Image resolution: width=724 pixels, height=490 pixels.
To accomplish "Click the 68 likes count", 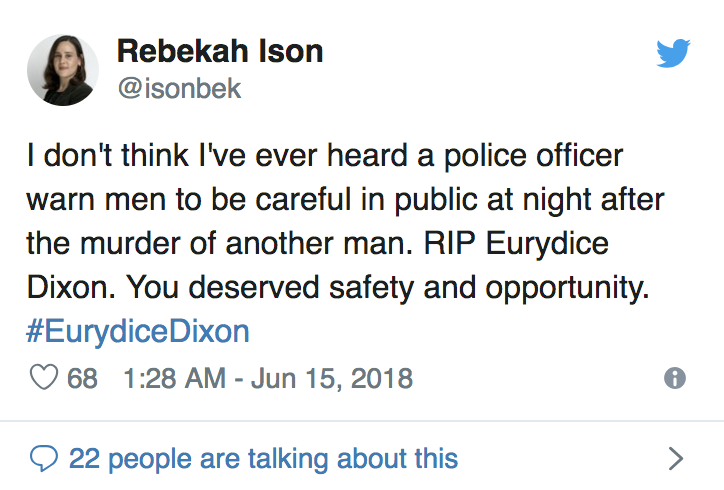I will point(82,379).
